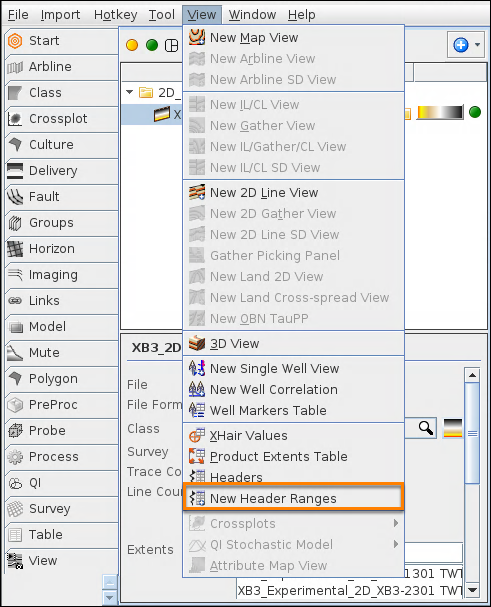491x607 pixels.
Task: Click the Well Markers Table icon
Action: point(197,410)
